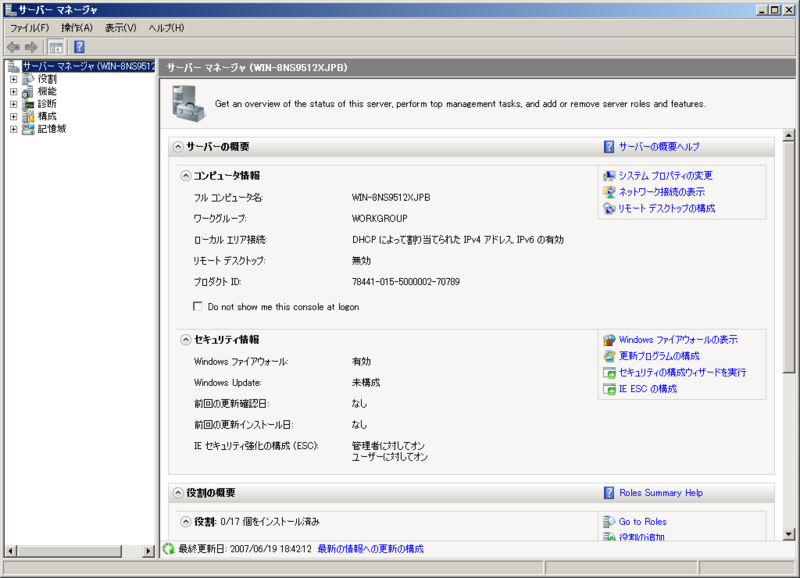Click the show/hide console tree toolbar icon
This screenshot has height=578, width=800.
click(57, 47)
